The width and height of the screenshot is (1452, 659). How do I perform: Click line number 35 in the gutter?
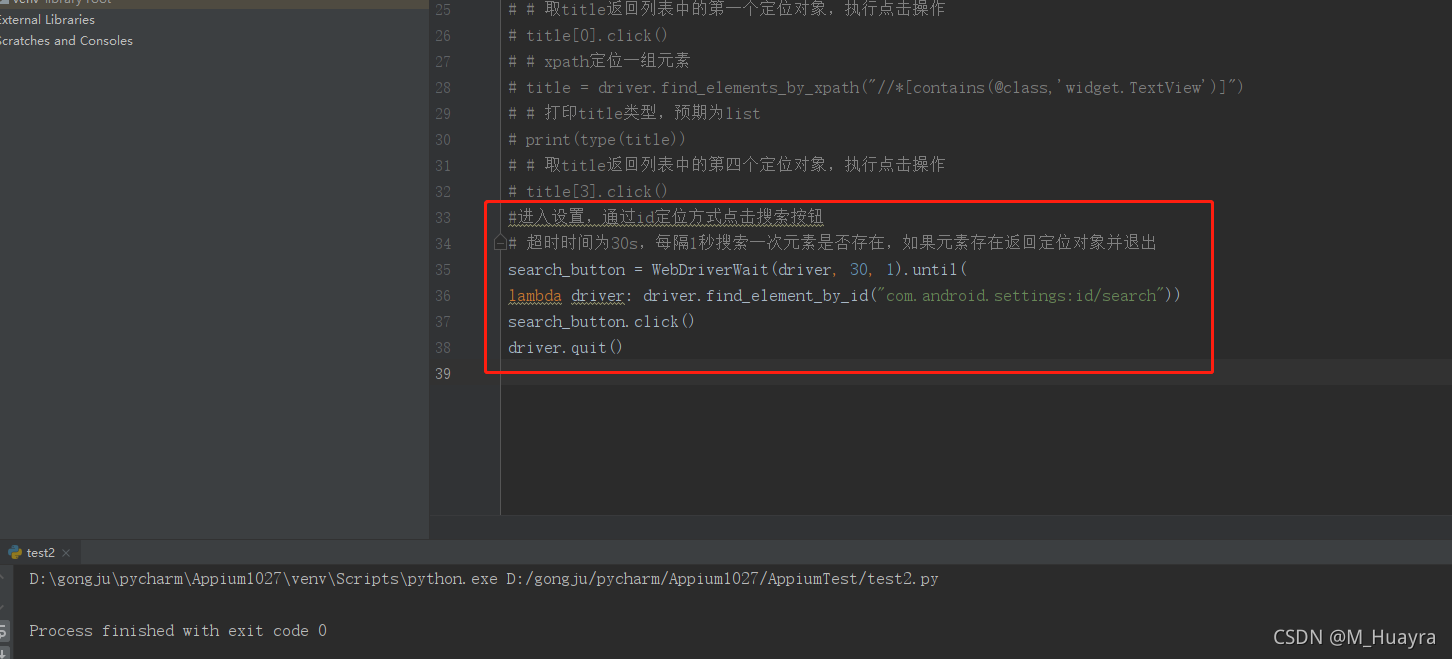[443, 270]
